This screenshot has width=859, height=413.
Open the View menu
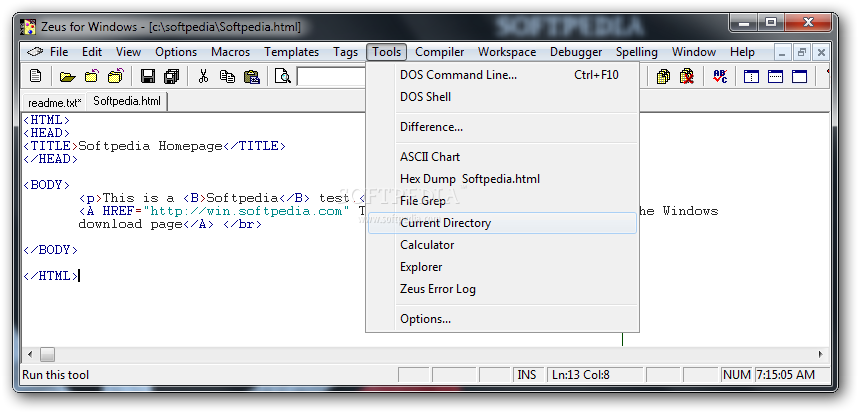click(x=128, y=52)
